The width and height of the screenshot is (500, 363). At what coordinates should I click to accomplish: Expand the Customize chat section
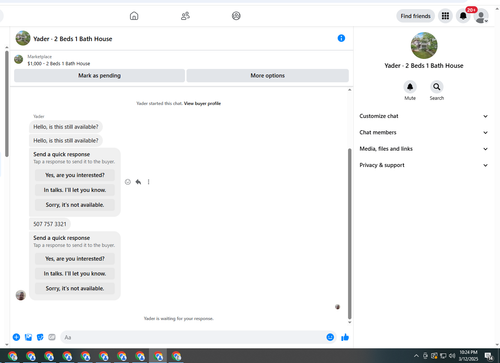[424, 116]
